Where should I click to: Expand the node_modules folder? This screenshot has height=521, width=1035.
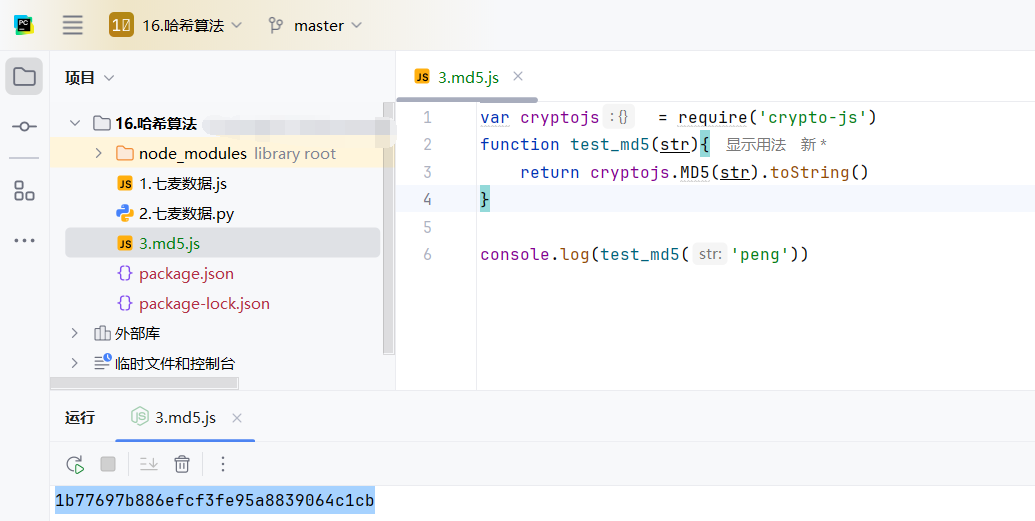click(x=98, y=153)
